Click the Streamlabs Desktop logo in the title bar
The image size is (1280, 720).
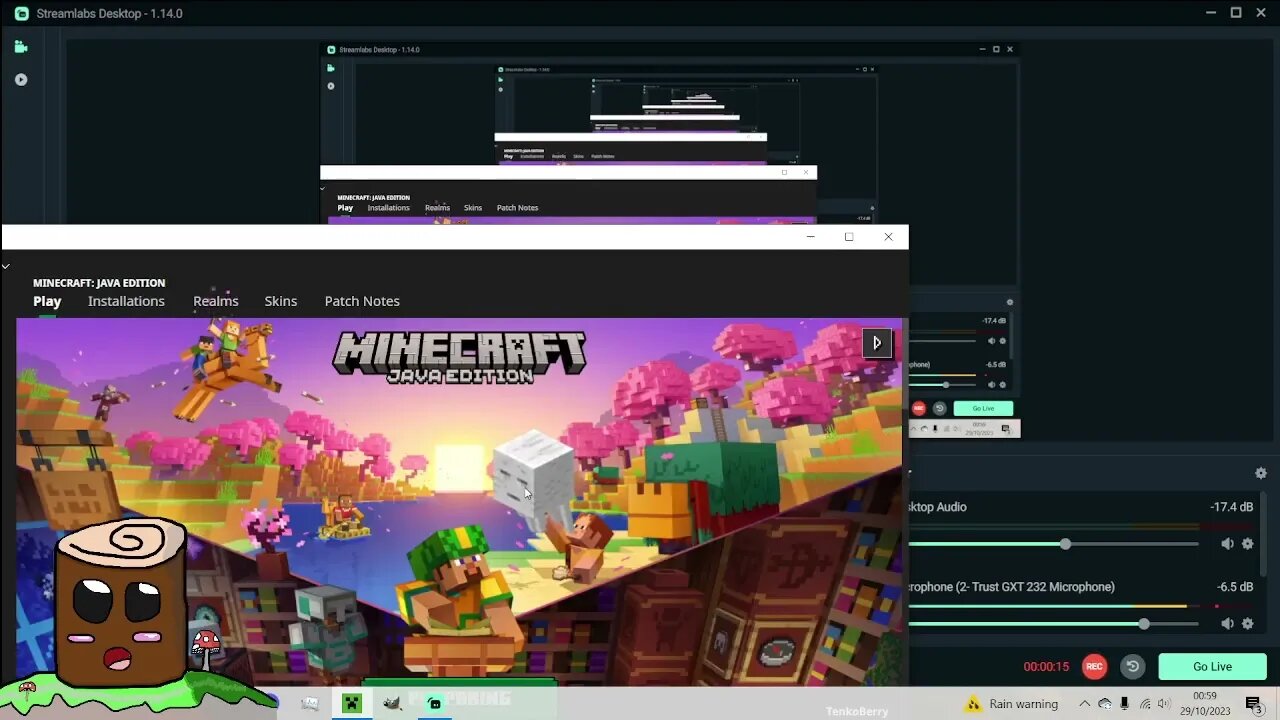click(x=21, y=13)
